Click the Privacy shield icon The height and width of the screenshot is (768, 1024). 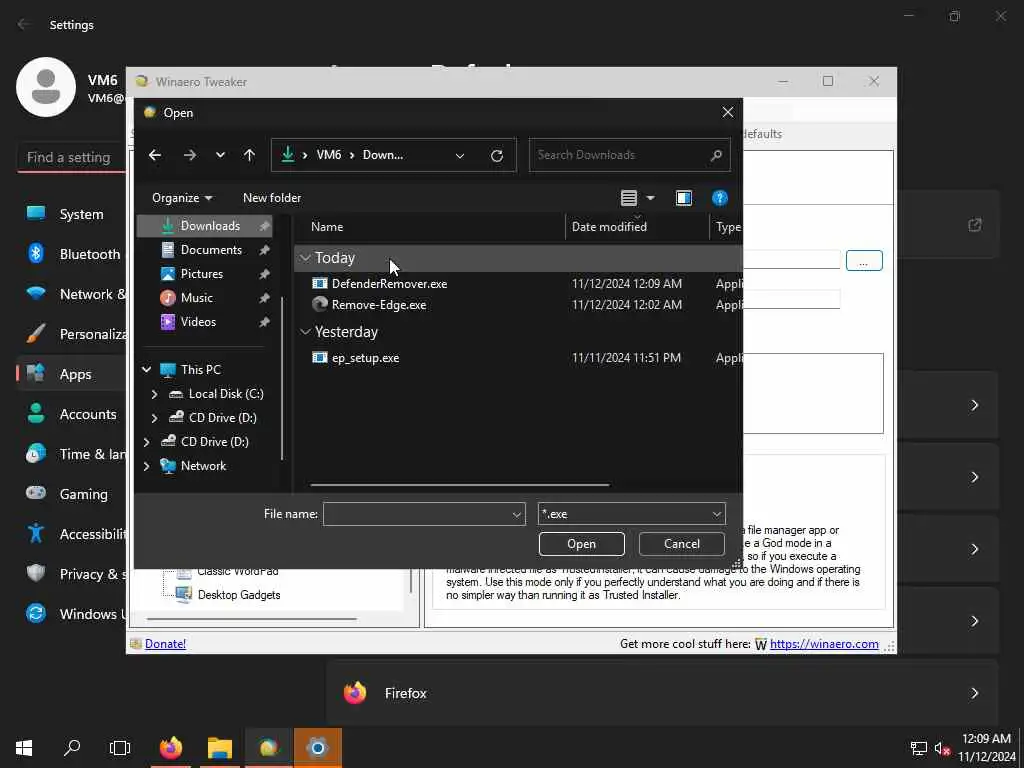tap(36, 573)
